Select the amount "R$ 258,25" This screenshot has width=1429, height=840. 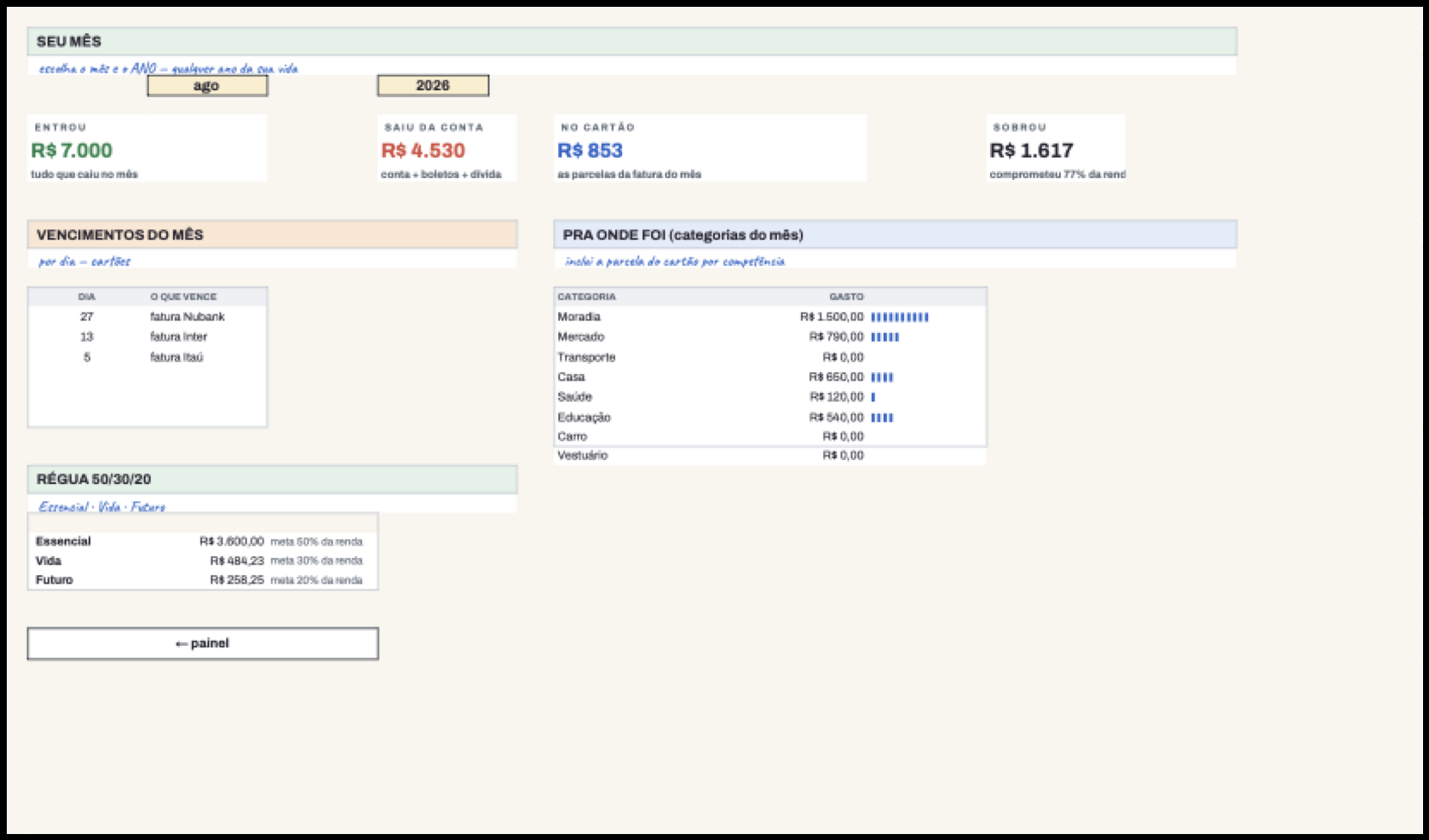[x=237, y=579]
